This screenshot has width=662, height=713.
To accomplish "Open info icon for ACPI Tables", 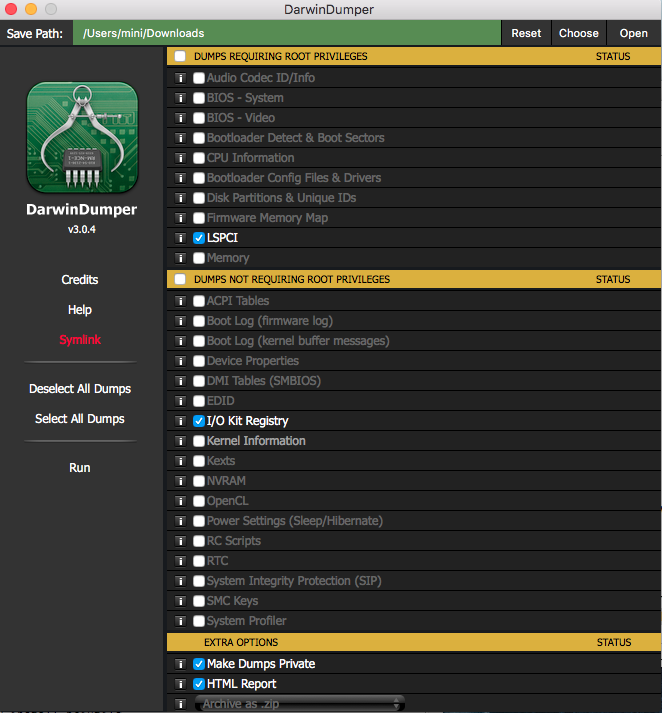I will 181,301.
